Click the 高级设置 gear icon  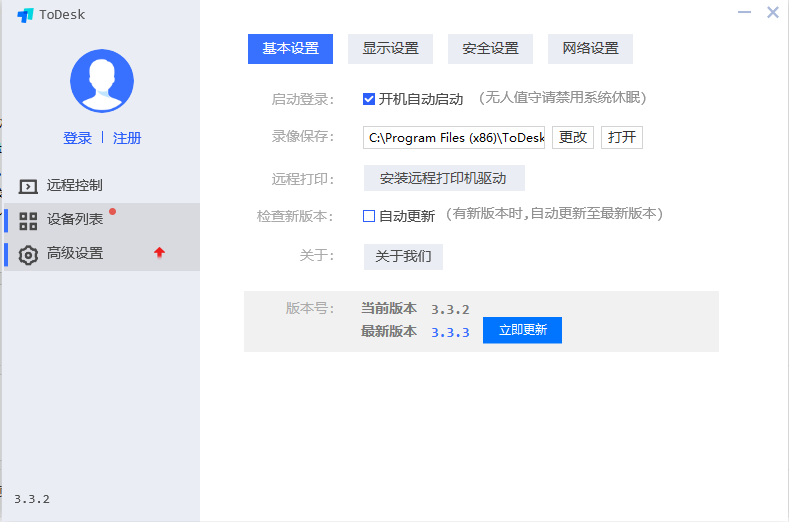[28, 255]
